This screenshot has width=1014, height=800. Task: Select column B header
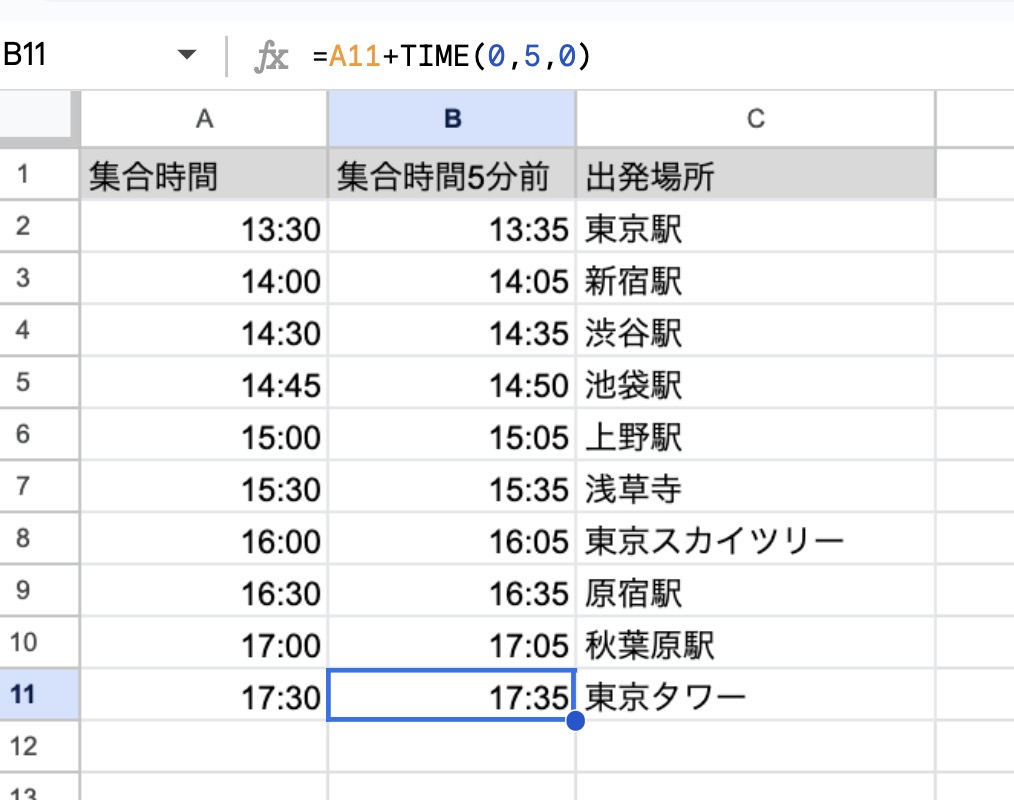click(x=452, y=119)
